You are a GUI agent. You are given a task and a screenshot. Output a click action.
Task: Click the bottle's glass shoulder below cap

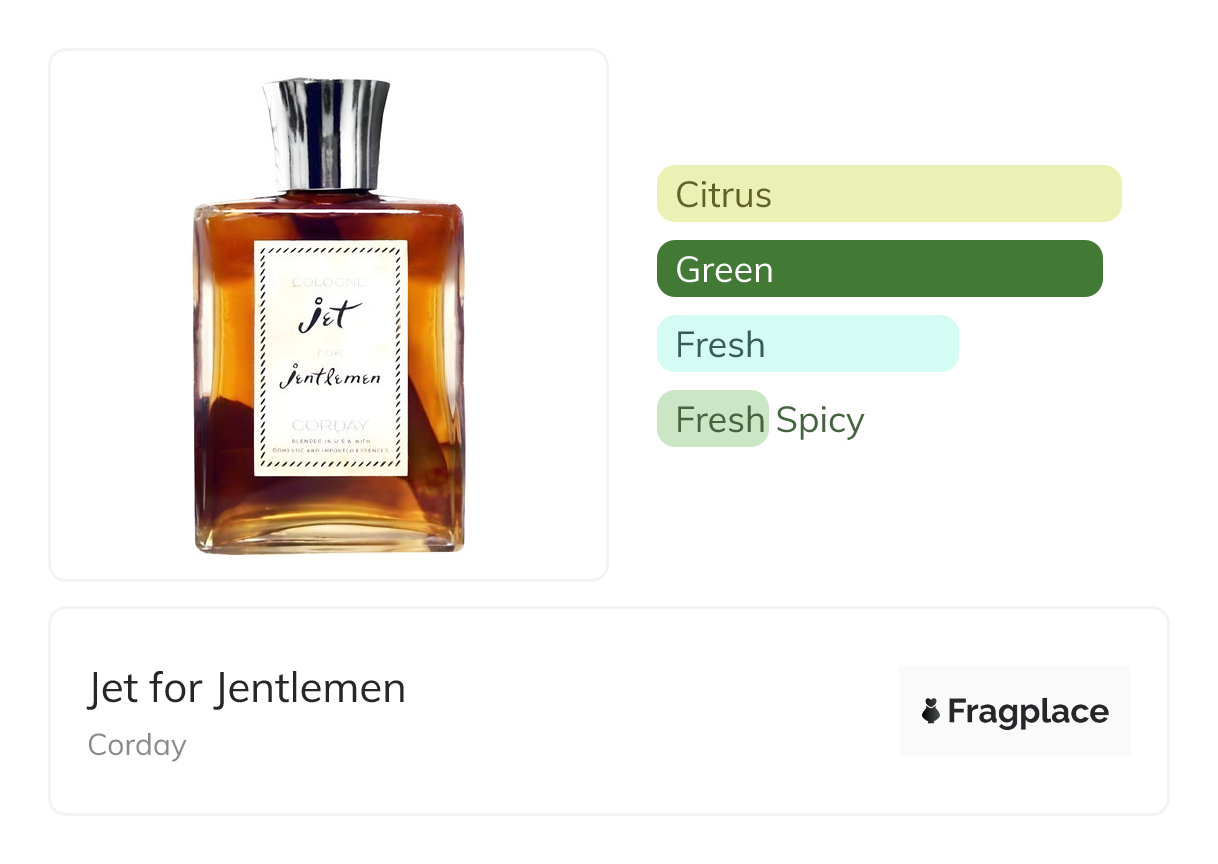pyautogui.click(x=328, y=205)
